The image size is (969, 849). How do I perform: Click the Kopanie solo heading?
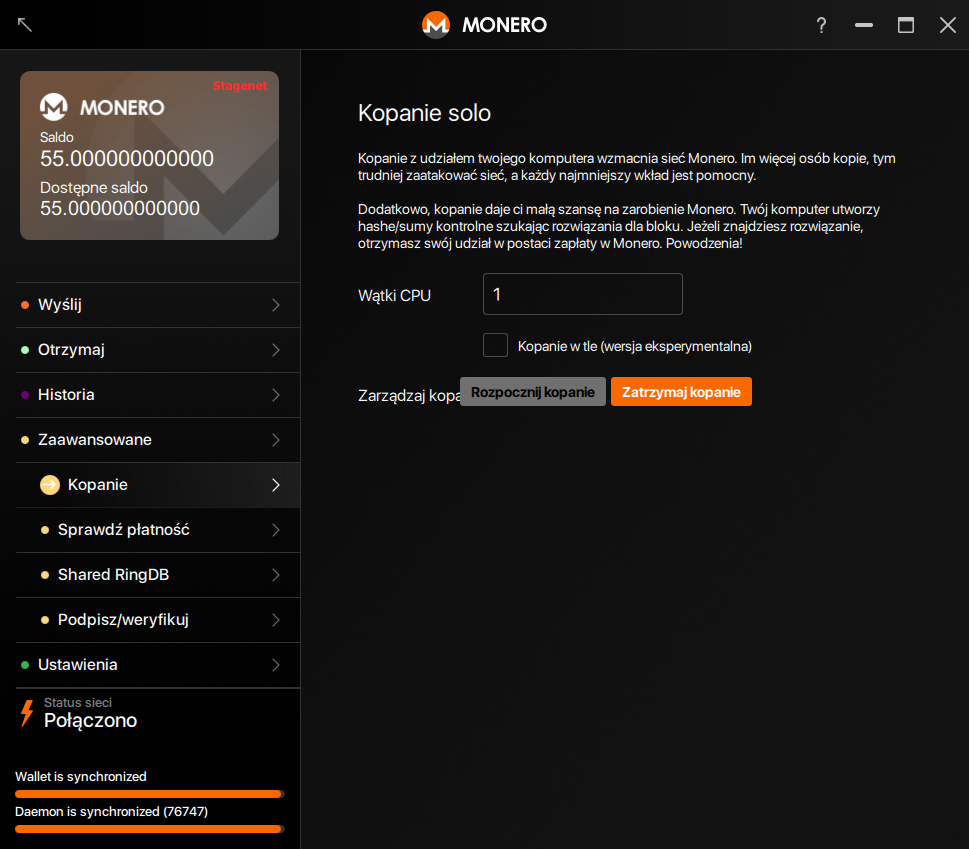[424, 113]
